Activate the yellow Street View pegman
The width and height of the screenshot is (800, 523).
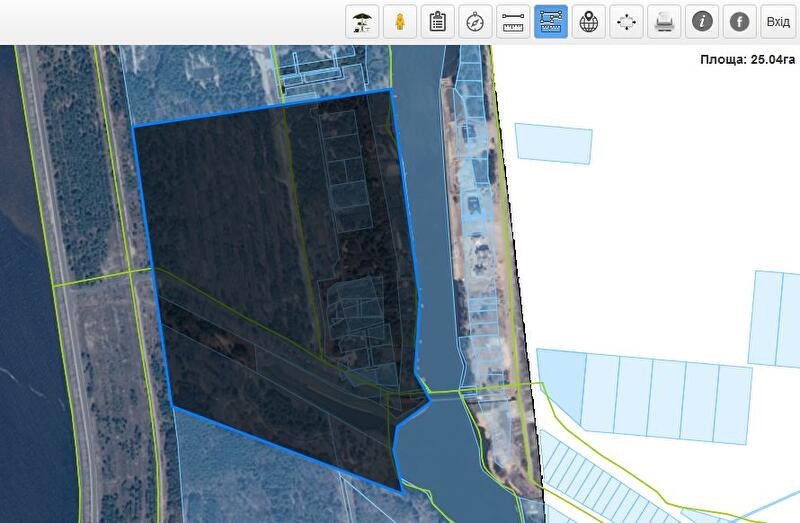tap(399, 21)
